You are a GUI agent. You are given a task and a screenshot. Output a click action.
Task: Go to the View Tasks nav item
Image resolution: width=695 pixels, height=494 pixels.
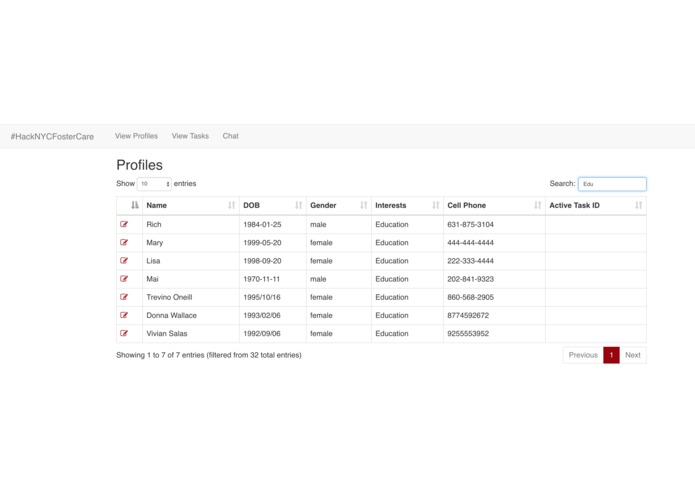click(190, 136)
